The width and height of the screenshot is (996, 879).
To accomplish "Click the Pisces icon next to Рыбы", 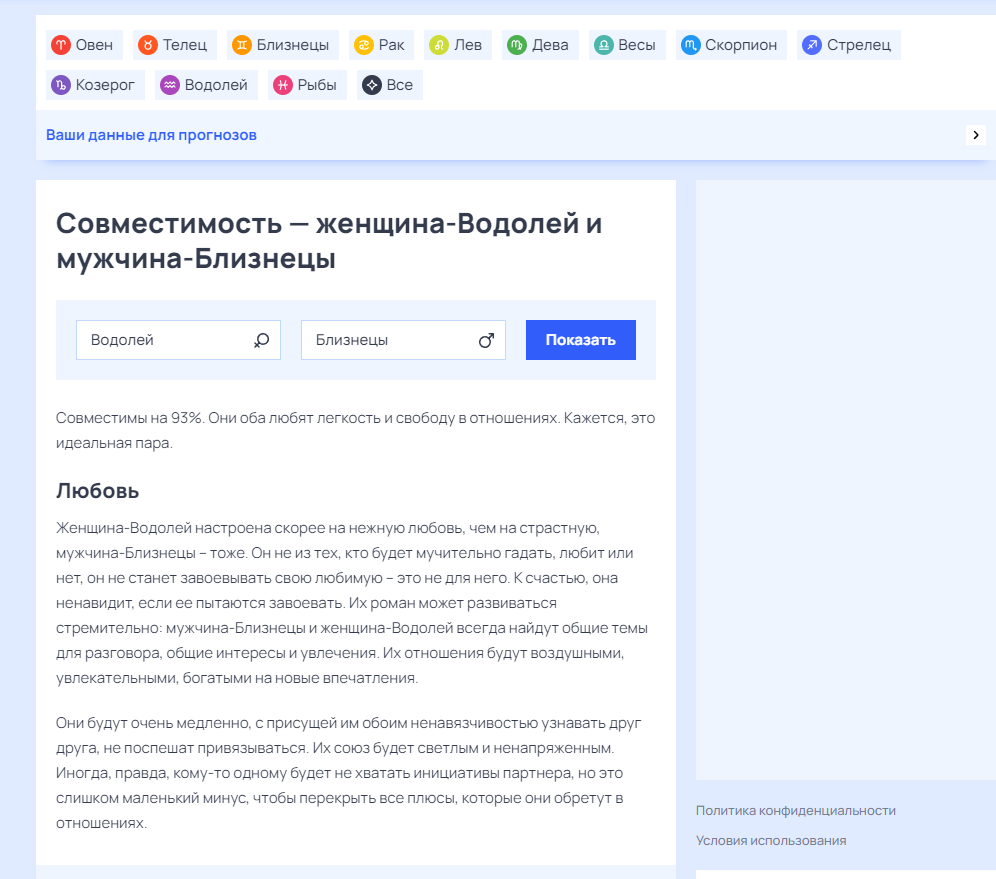I will pos(283,85).
